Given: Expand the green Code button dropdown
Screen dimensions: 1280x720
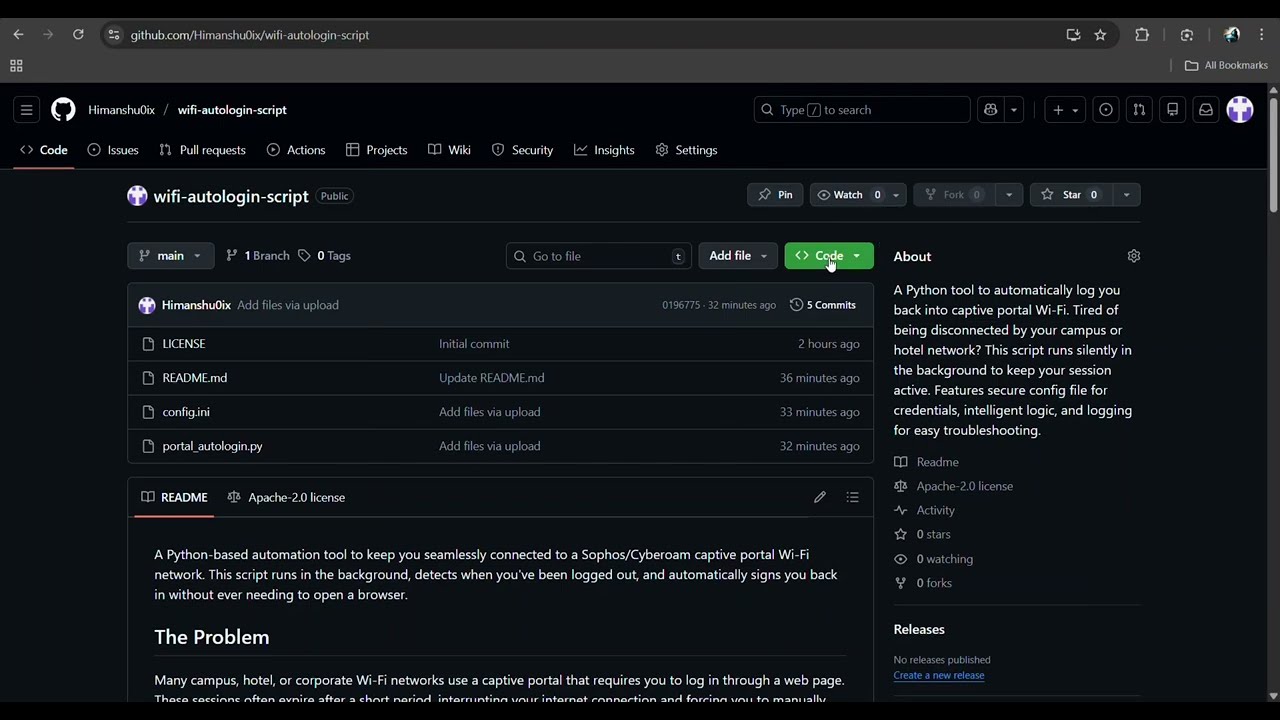Looking at the screenshot, I should click(857, 256).
